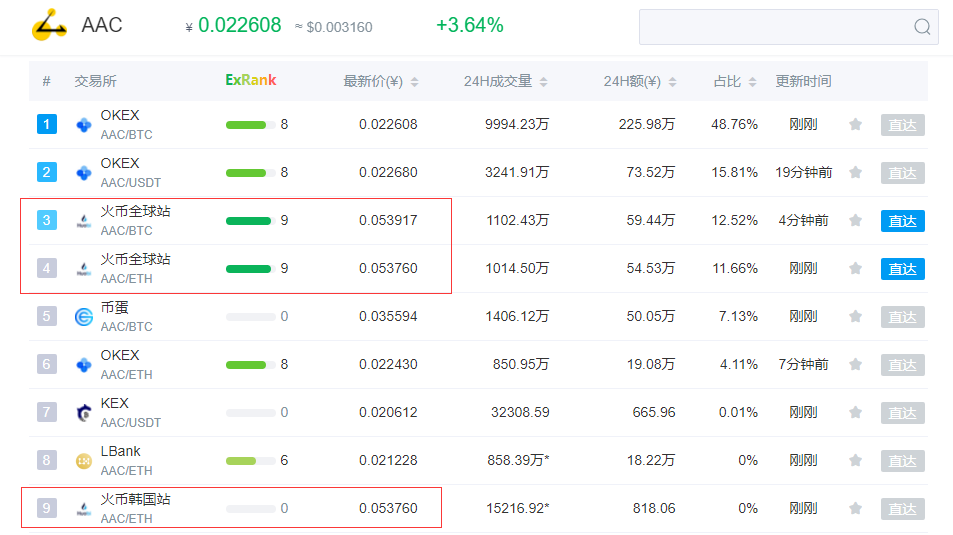The width and height of the screenshot is (953, 535).
Task: Click 直达 button for OKEX AAC/USDT
Action: [903, 173]
